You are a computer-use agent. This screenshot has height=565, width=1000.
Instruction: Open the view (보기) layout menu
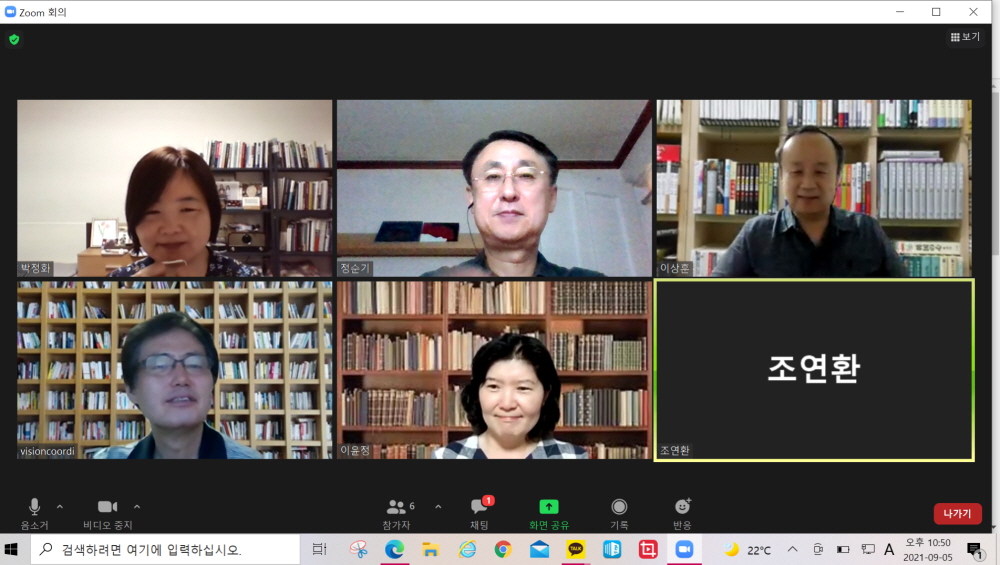(965, 37)
